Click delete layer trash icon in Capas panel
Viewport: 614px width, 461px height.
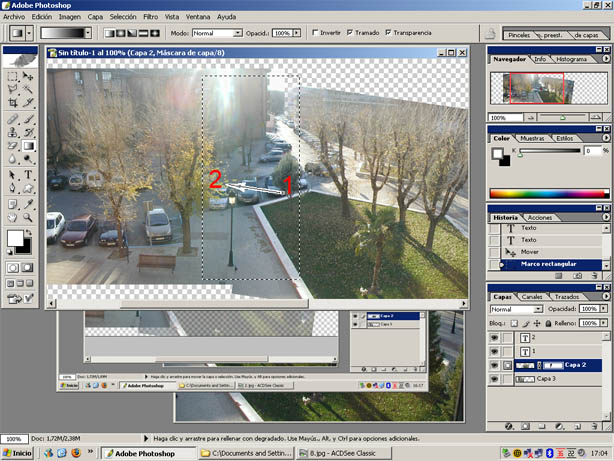point(594,426)
